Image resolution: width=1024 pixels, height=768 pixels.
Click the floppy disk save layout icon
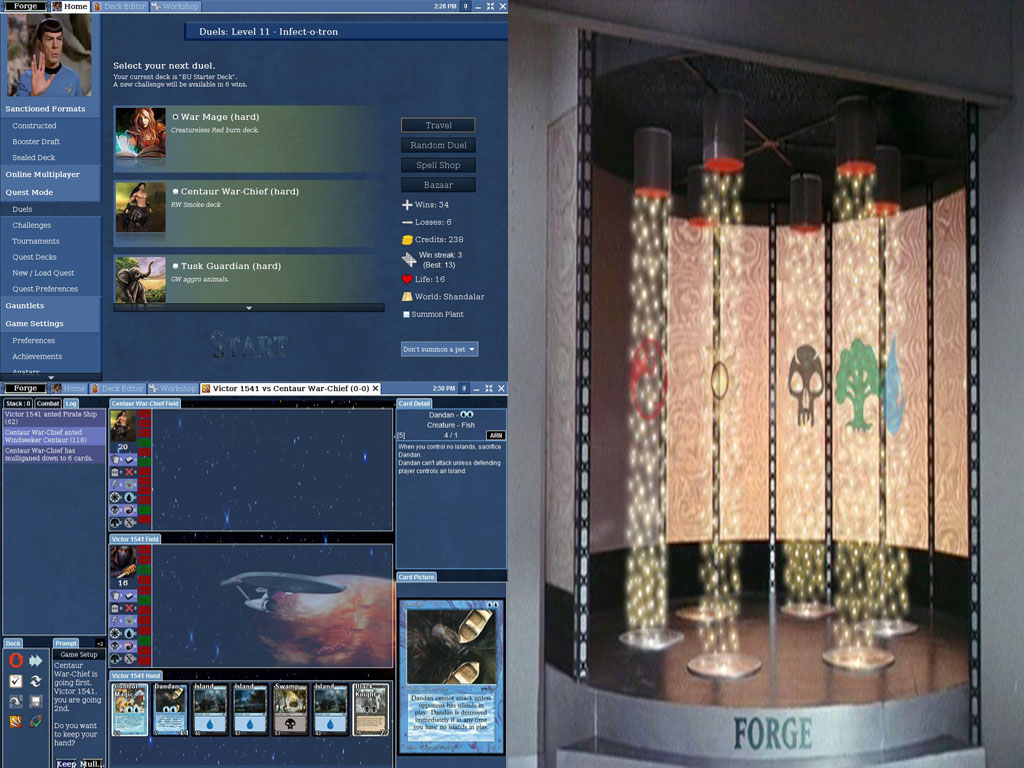35,701
